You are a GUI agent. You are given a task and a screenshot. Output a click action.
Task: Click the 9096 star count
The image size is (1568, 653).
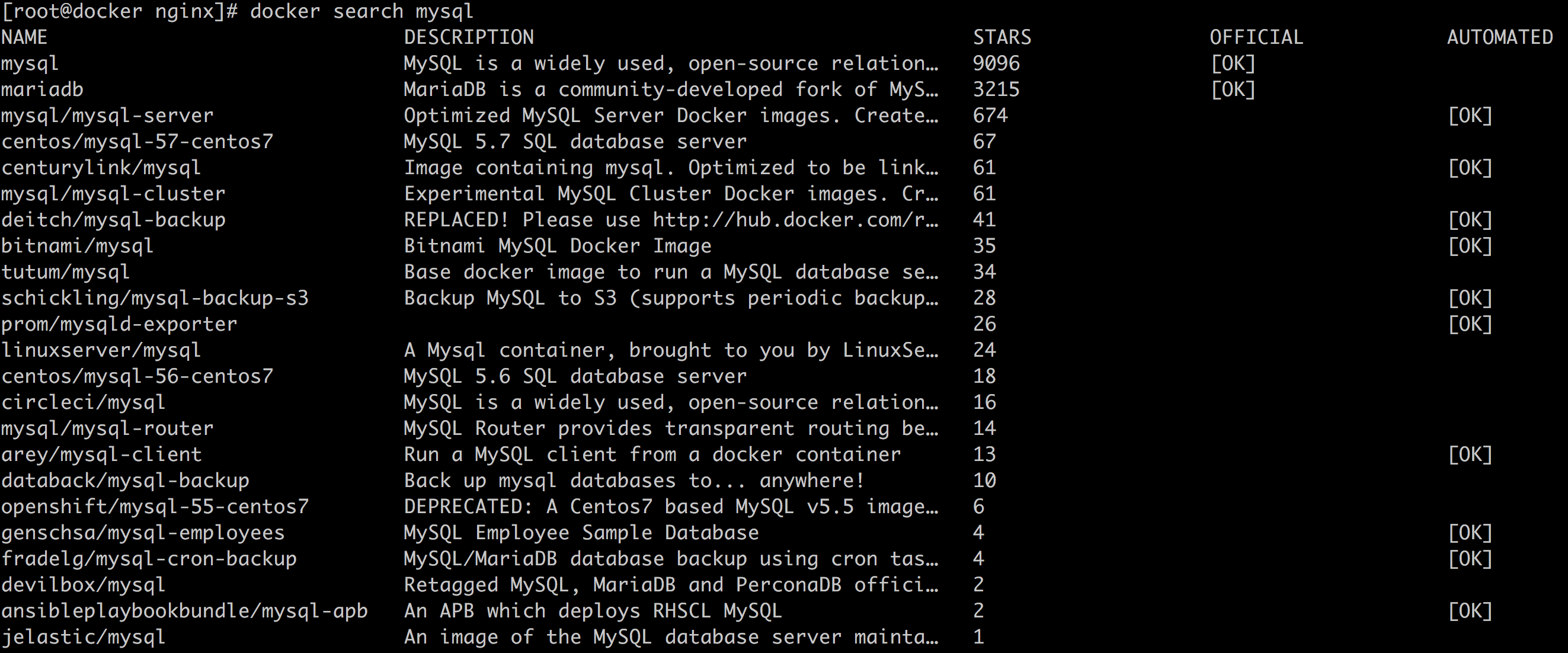996,64
